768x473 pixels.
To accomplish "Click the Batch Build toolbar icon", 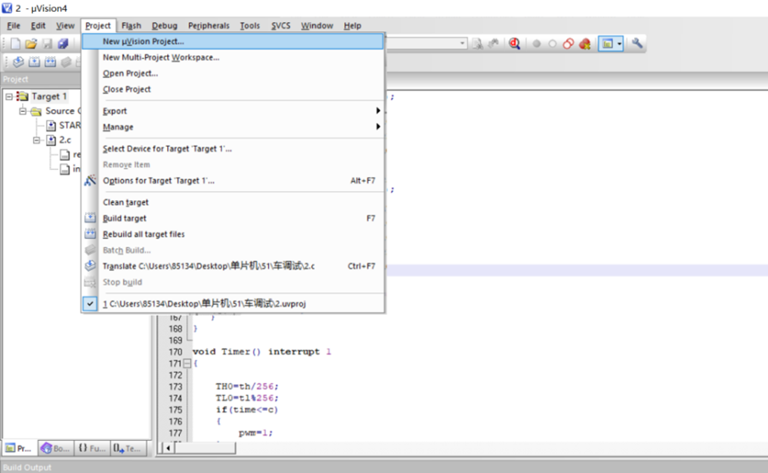I will (66, 62).
